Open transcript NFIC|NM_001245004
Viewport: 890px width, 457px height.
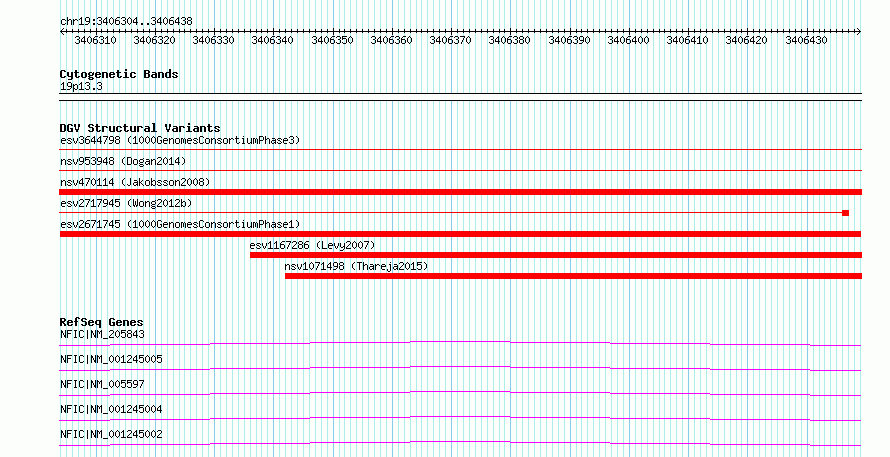[x=111, y=409]
